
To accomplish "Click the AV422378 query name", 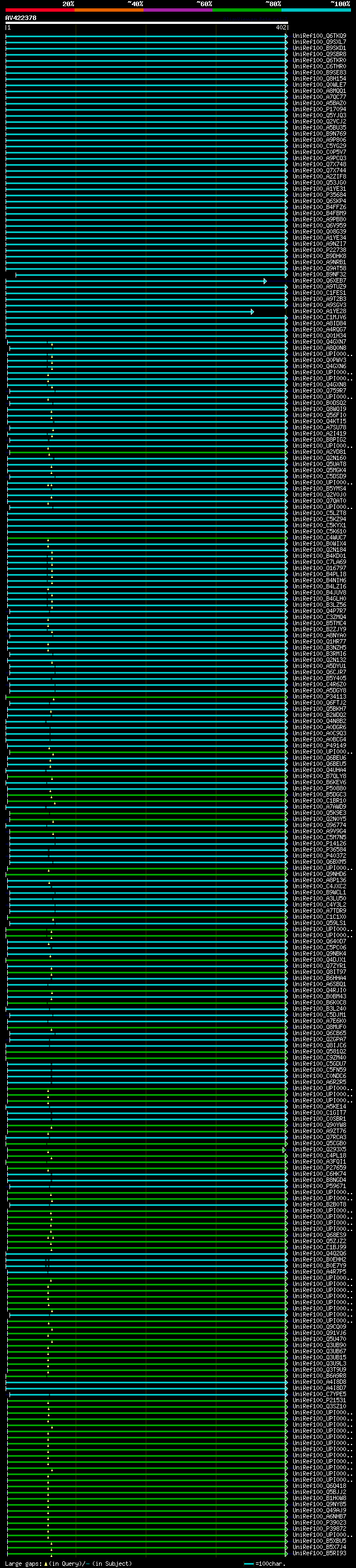I will coord(21,18).
